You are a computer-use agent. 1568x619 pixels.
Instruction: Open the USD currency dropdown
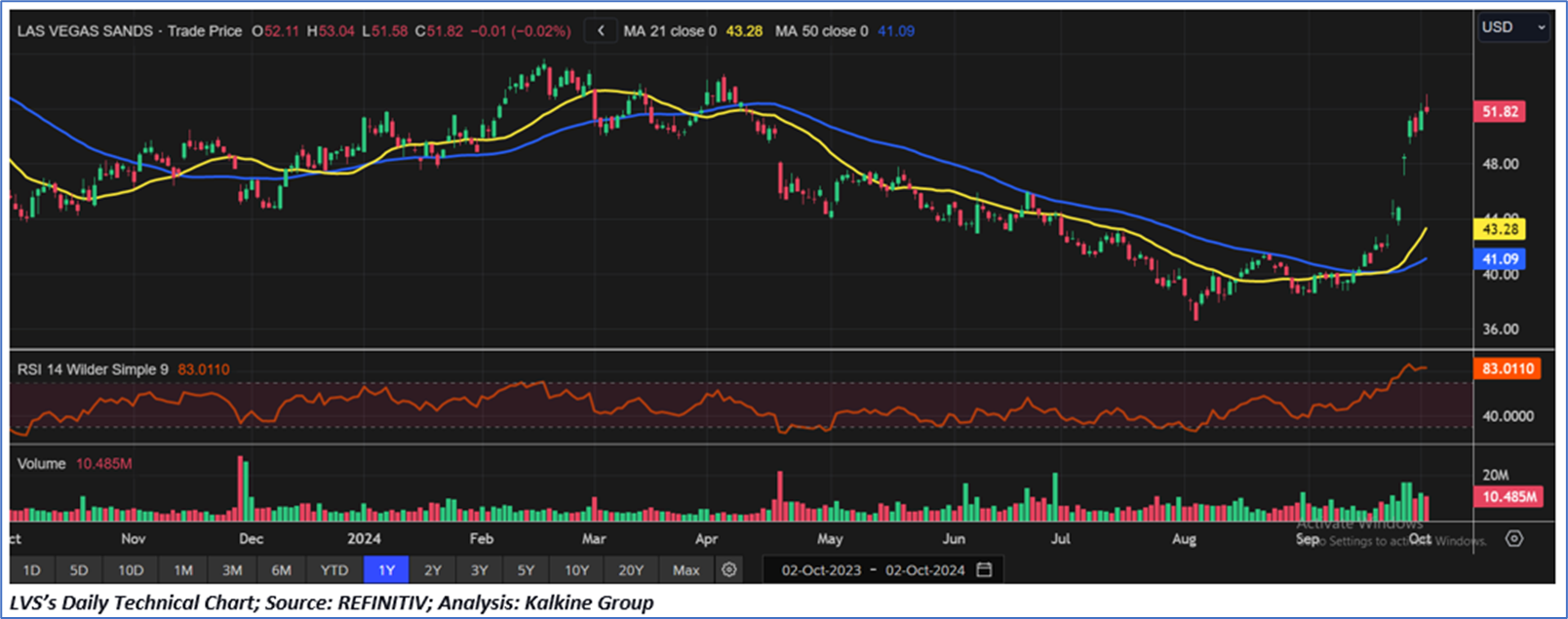1513,27
